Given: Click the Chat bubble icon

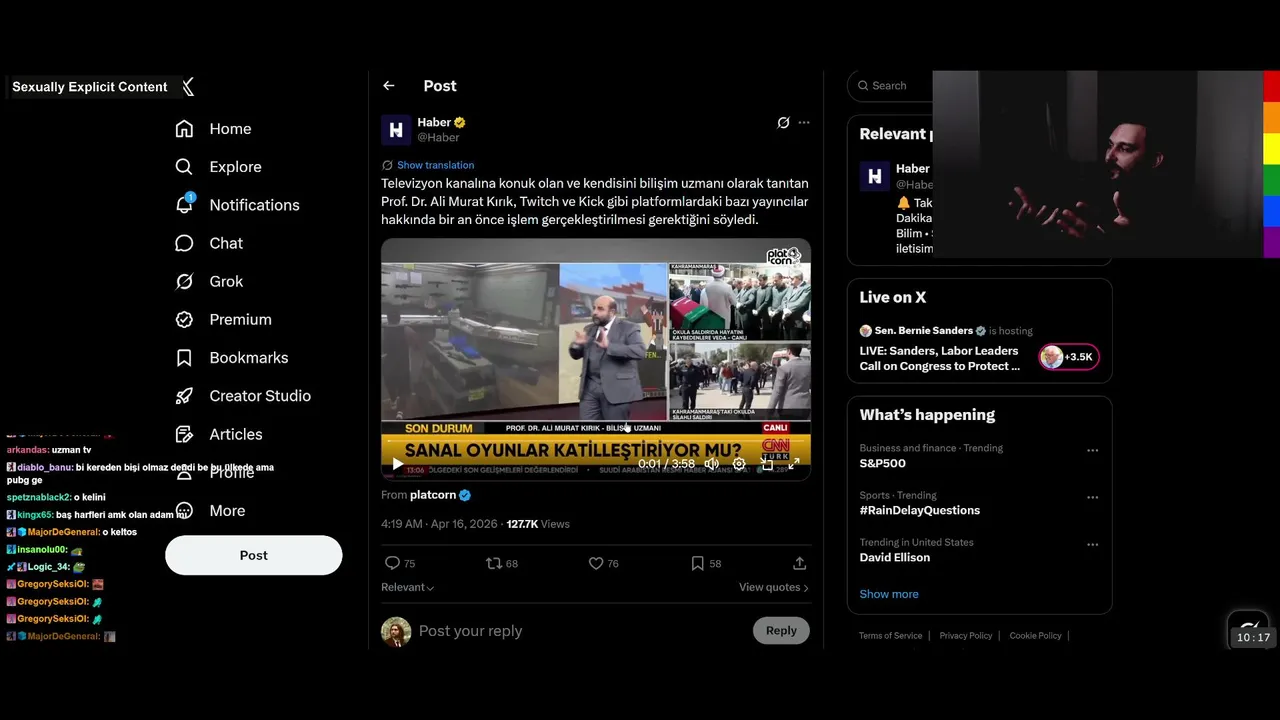Looking at the screenshot, I should click(x=184, y=243).
